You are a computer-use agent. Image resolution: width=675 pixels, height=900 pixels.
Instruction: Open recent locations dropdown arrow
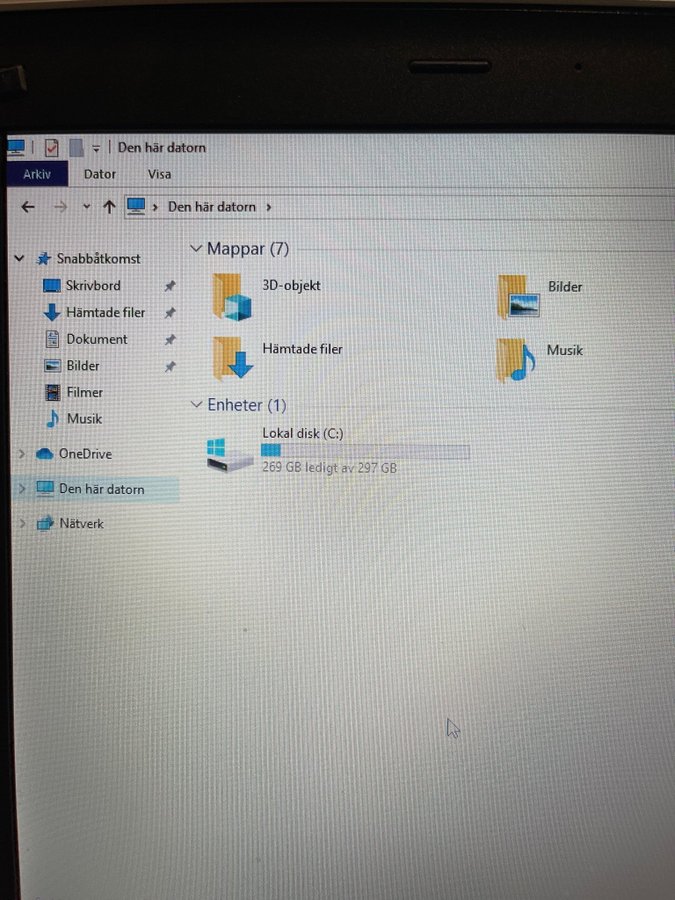tap(87, 207)
